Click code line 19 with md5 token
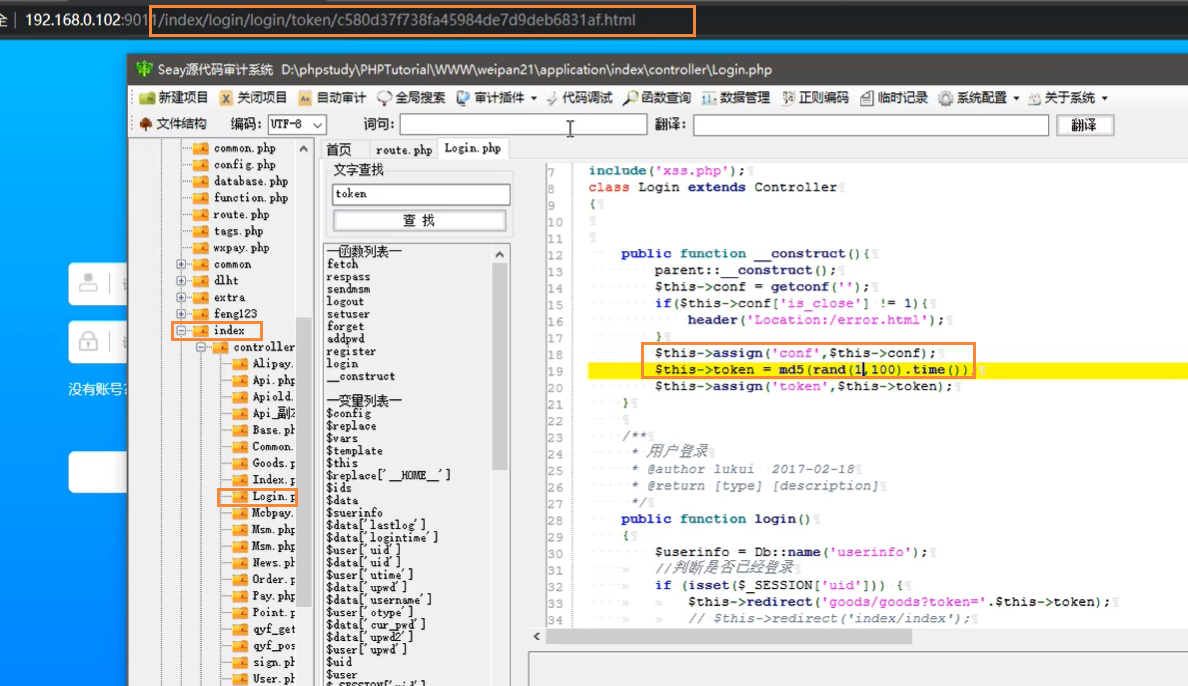Viewport: 1188px width, 686px height. tap(811, 370)
